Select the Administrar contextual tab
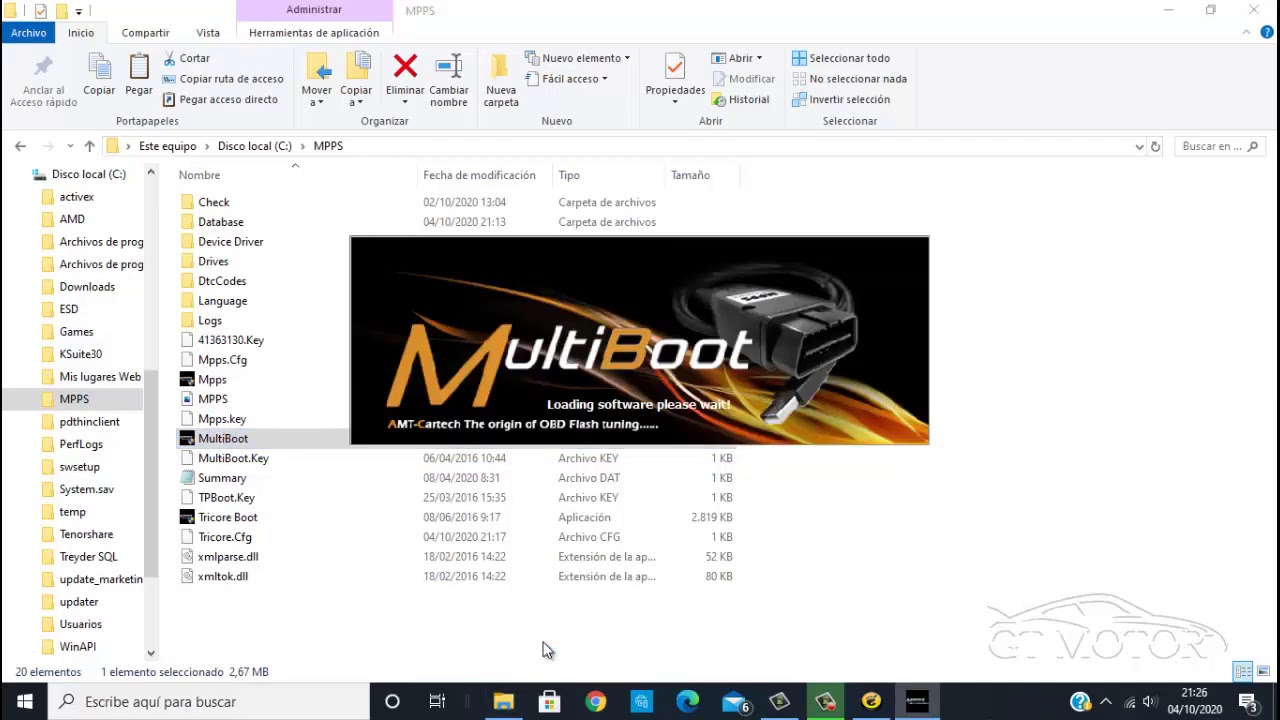Viewport: 1280px width, 720px height. [314, 10]
